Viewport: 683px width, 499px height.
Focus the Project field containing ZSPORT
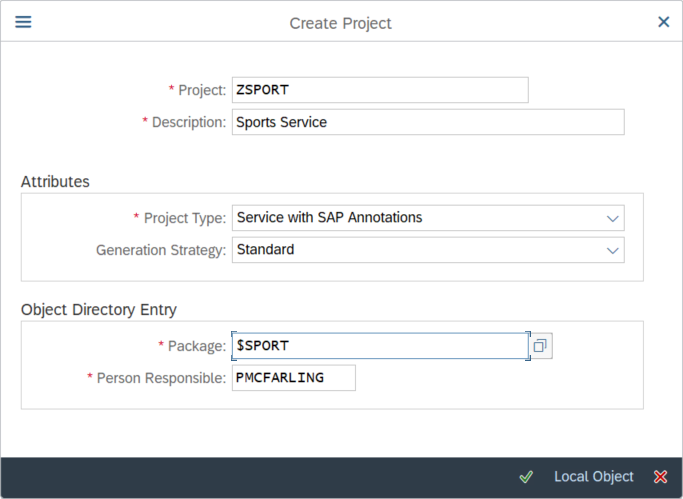tap(380, 90)
